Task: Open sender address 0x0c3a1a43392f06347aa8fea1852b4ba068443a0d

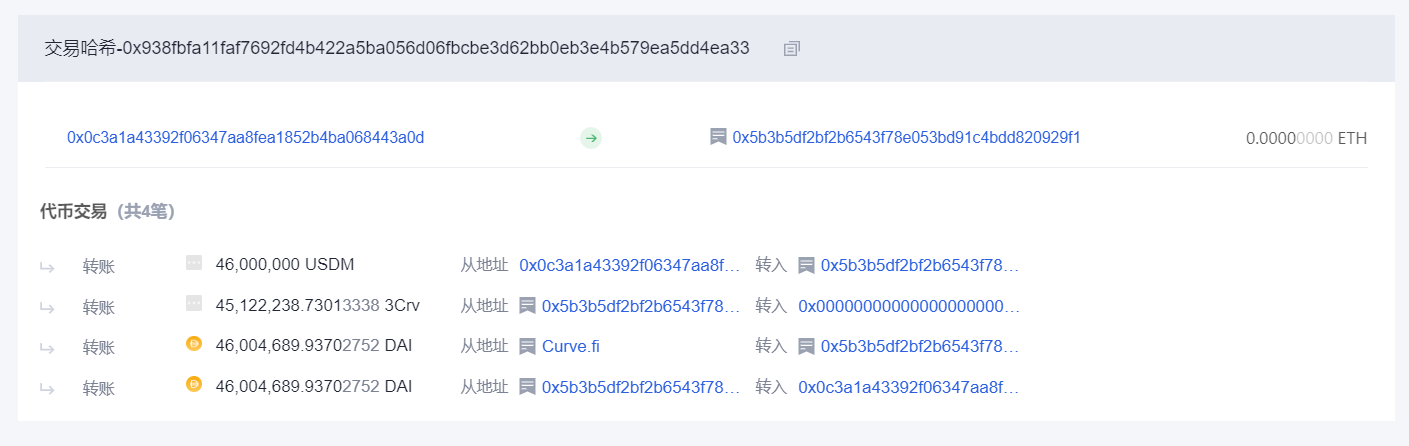Action: 246,138
